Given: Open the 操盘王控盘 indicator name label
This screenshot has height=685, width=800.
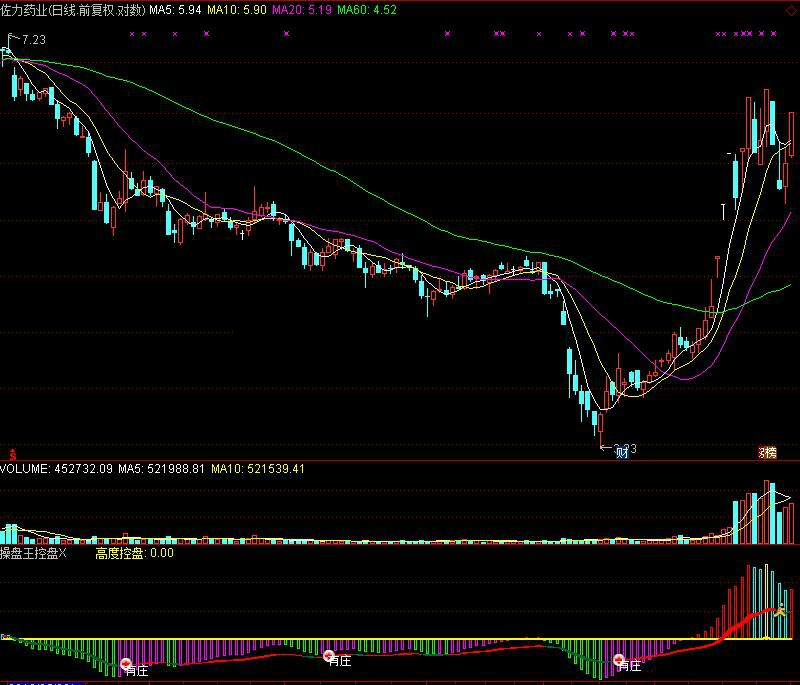Looking at the screenshot, I should tap(29, 553).
